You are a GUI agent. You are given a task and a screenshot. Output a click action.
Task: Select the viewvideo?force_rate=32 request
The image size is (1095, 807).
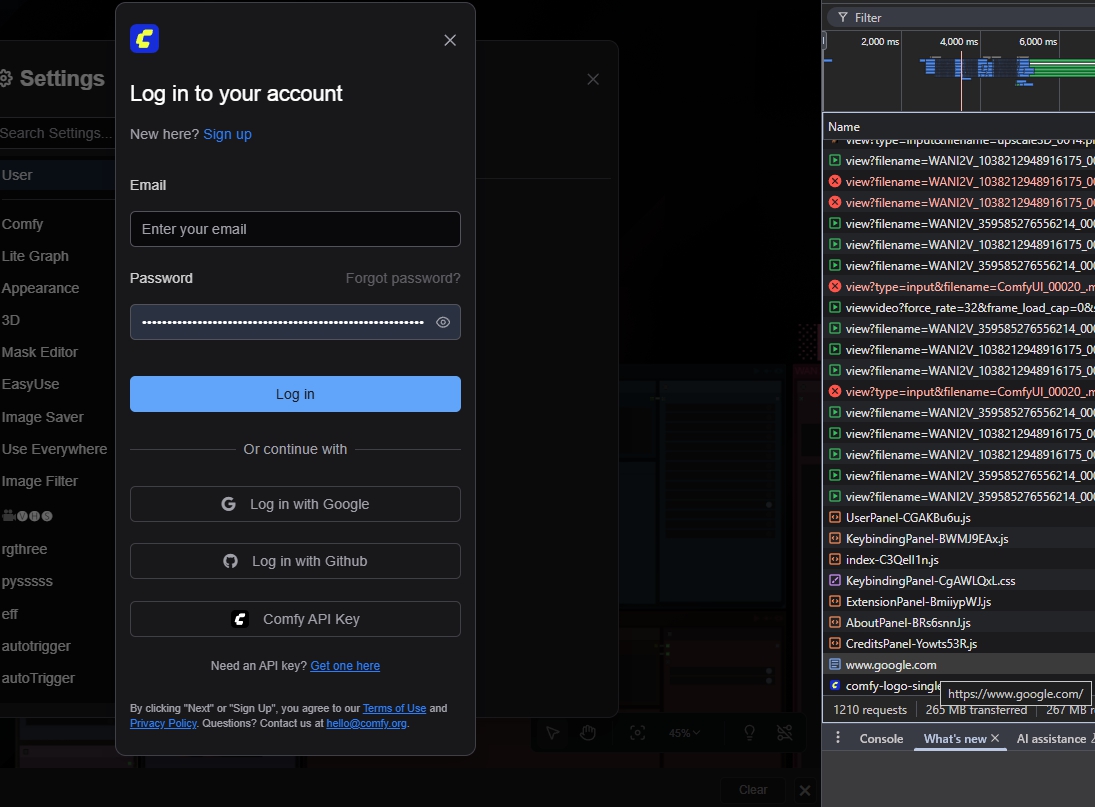(x=958, y=308)
